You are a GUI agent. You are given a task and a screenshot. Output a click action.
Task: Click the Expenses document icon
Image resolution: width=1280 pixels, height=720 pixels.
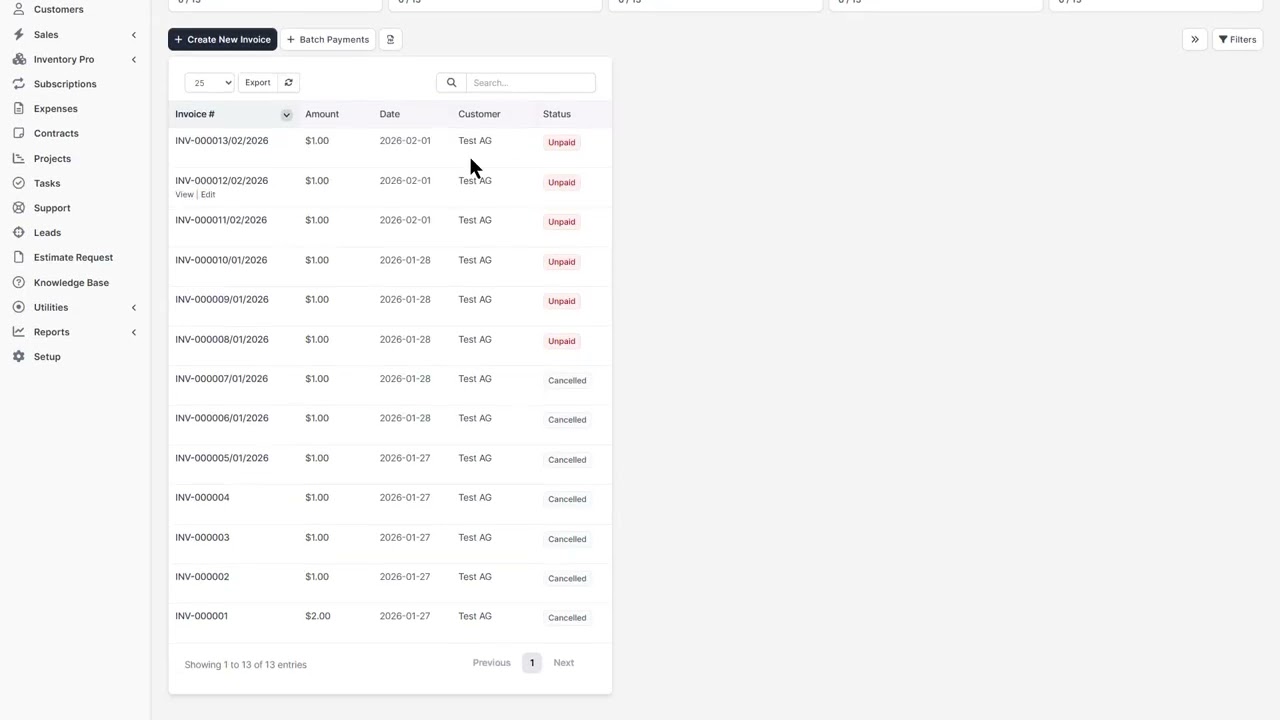click(x=18, y=108)
